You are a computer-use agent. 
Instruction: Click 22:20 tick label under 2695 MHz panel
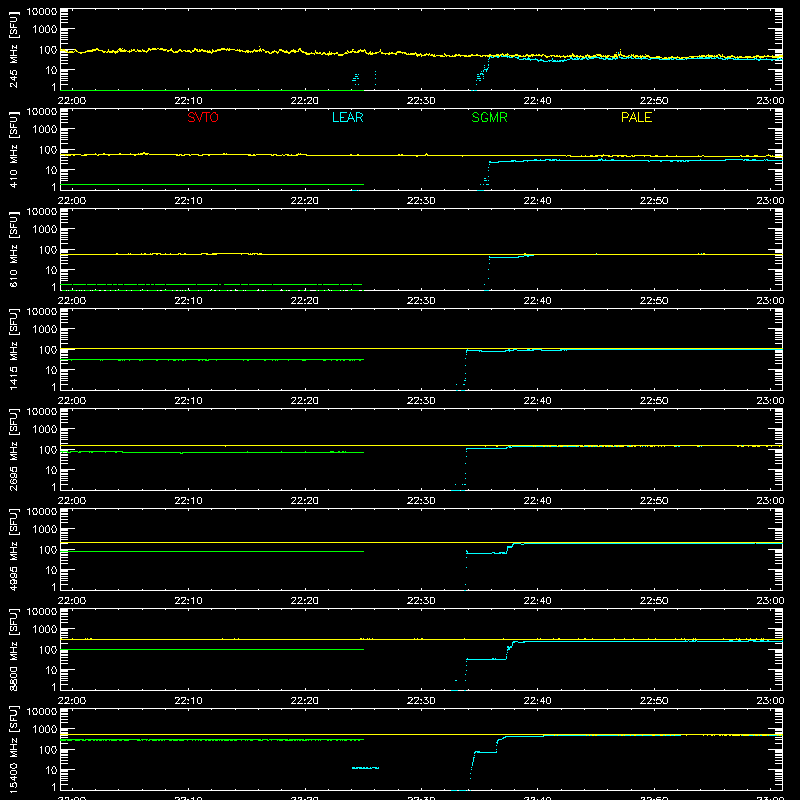pyautogui.click(x=305, y=501)
